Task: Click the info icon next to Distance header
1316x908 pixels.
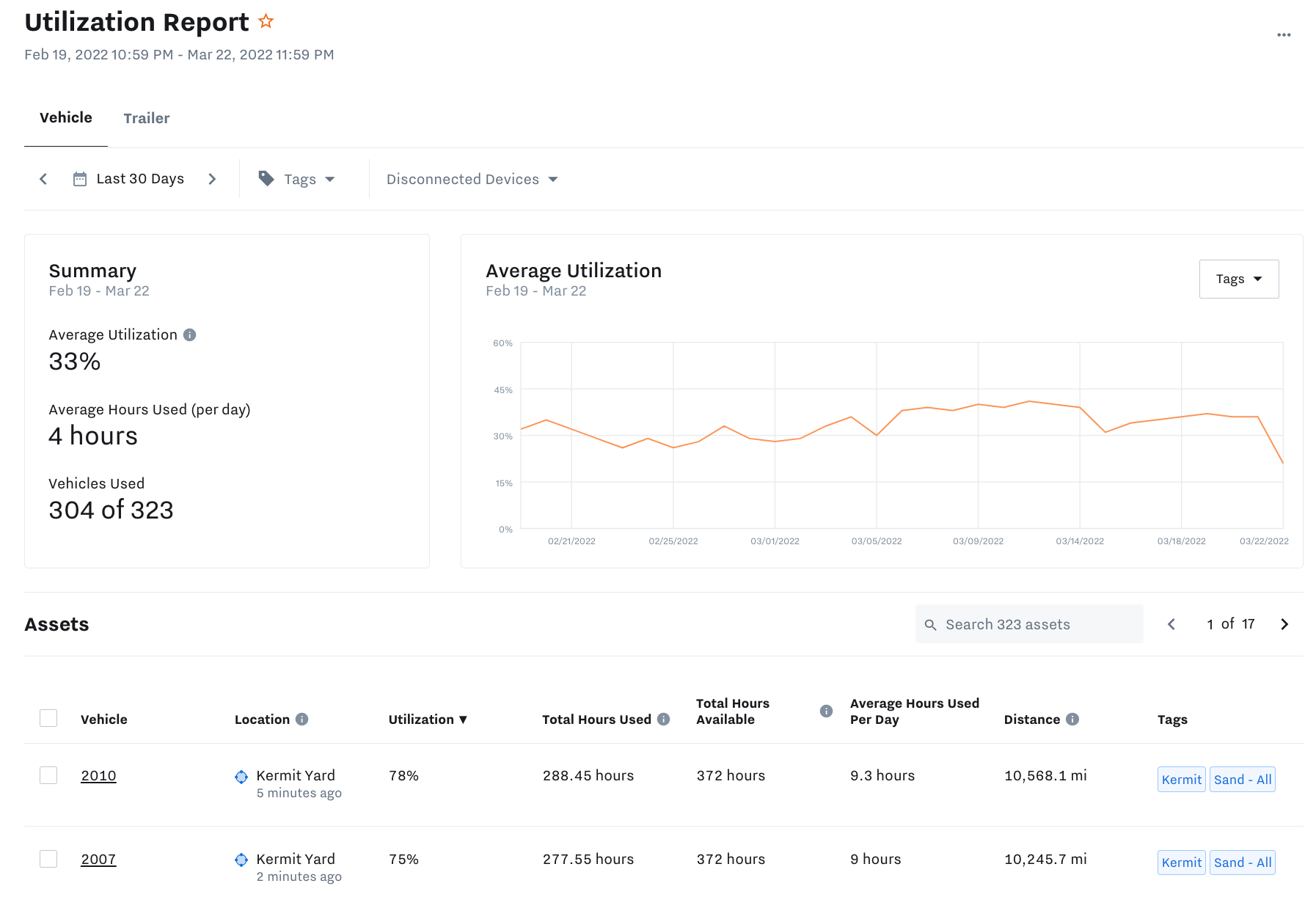Action: (1072, 720)
